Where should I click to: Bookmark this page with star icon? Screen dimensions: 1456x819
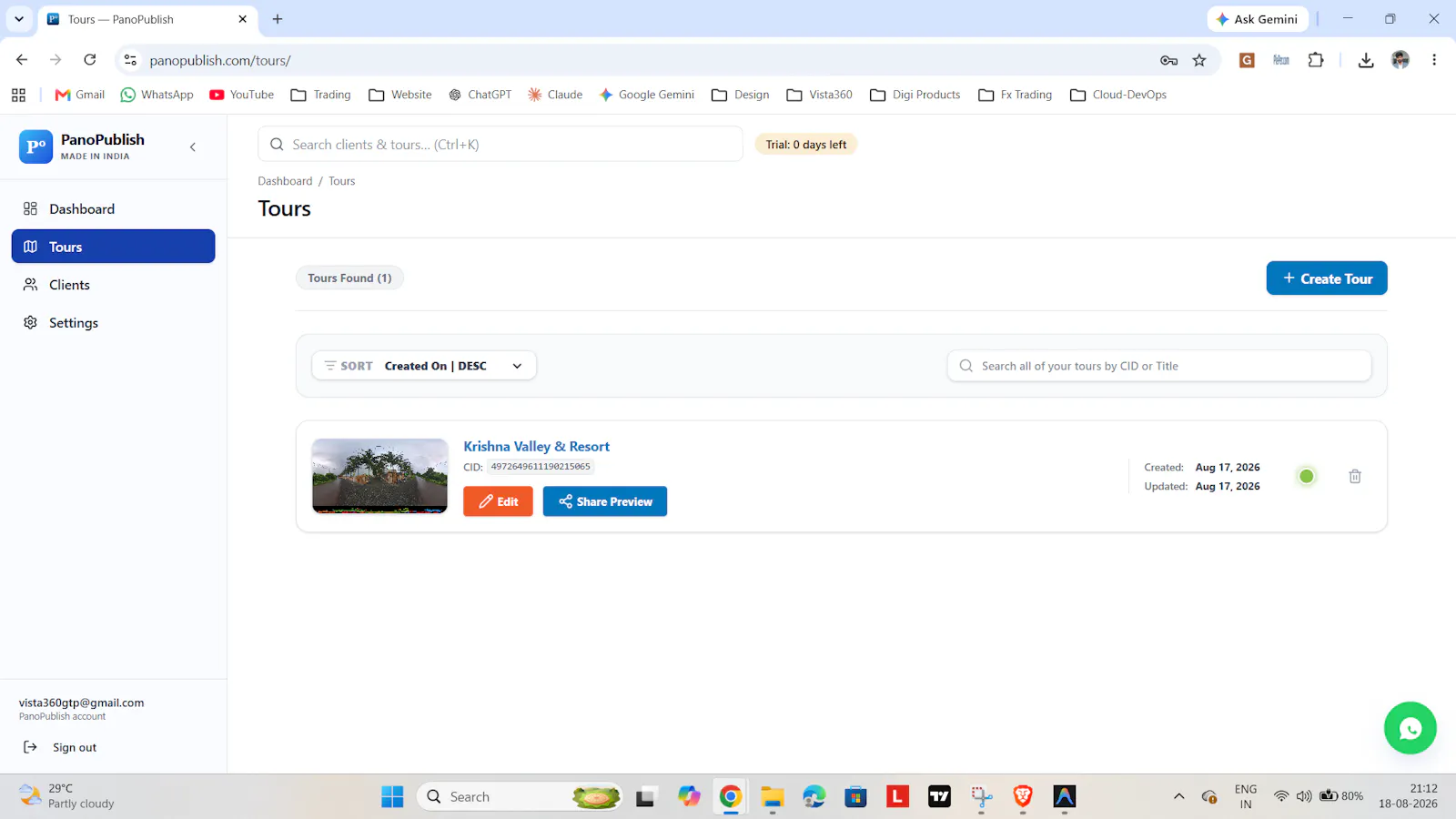point(1199,60)
